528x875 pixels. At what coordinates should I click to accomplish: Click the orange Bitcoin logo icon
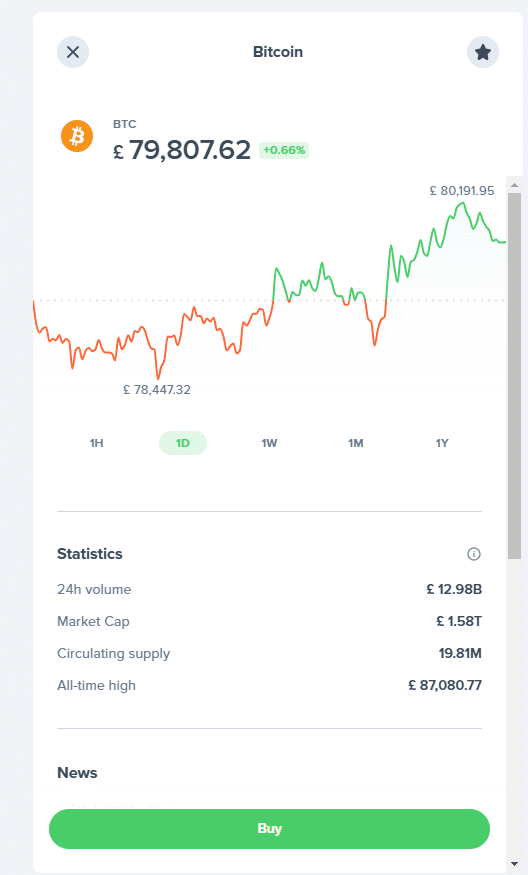coord(77,136)
